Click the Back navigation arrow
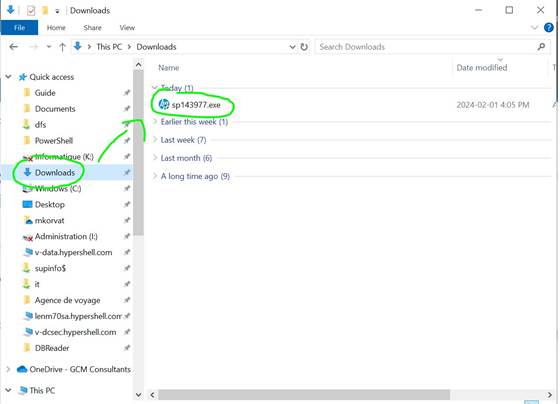This screenshot has width=560, height=404. [14, 47]
